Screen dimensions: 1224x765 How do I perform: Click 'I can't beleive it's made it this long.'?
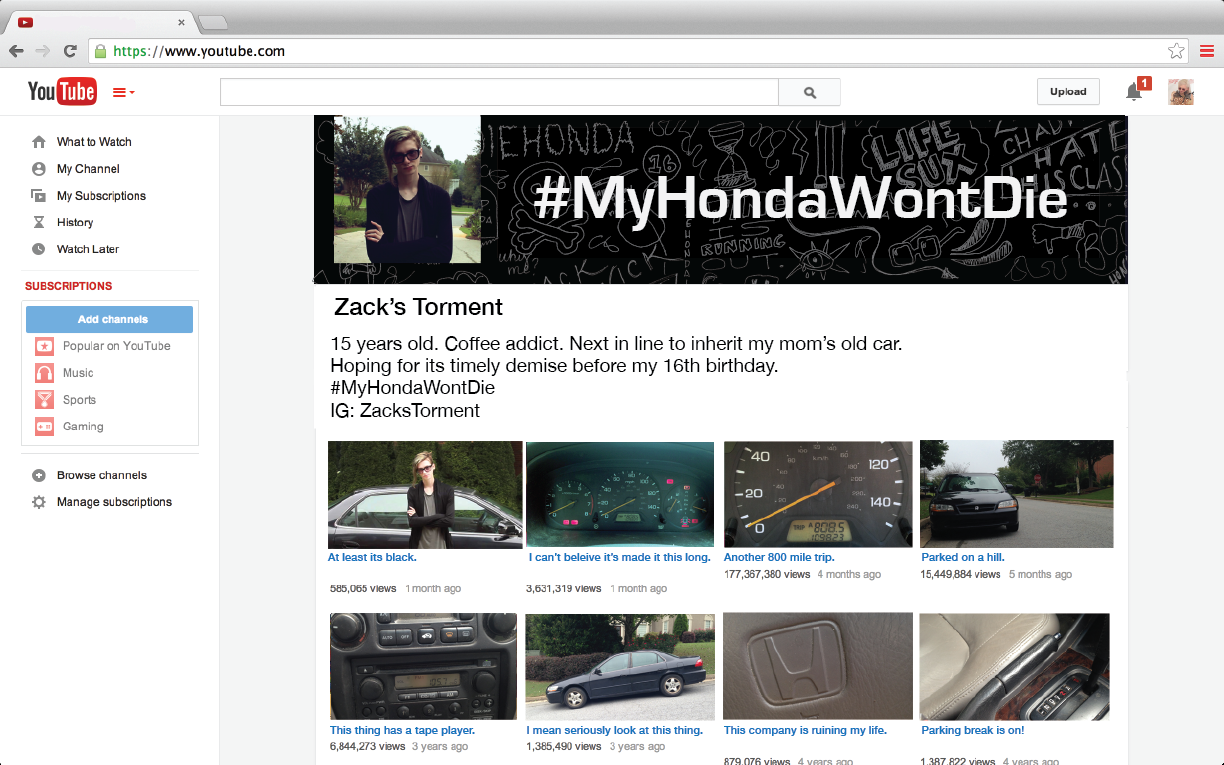click(620, 557)
